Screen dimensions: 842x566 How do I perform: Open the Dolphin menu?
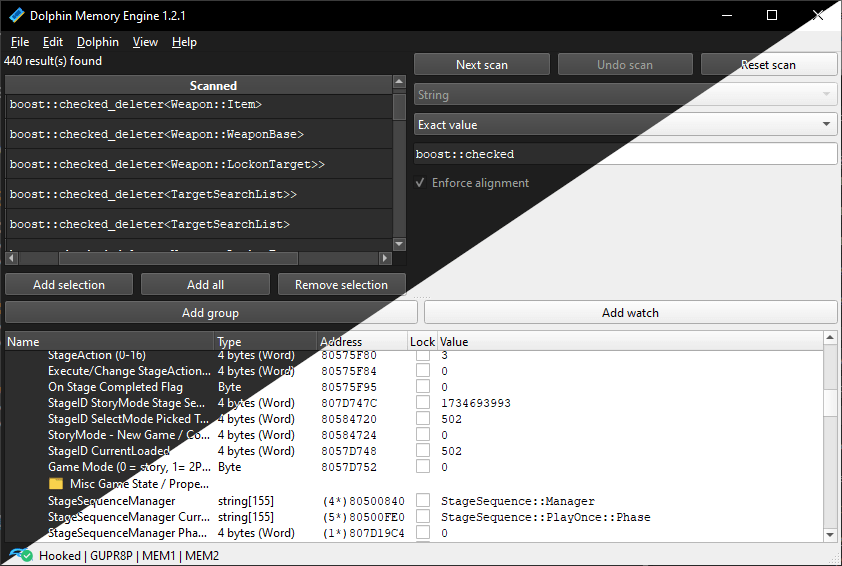coord(98,42)
